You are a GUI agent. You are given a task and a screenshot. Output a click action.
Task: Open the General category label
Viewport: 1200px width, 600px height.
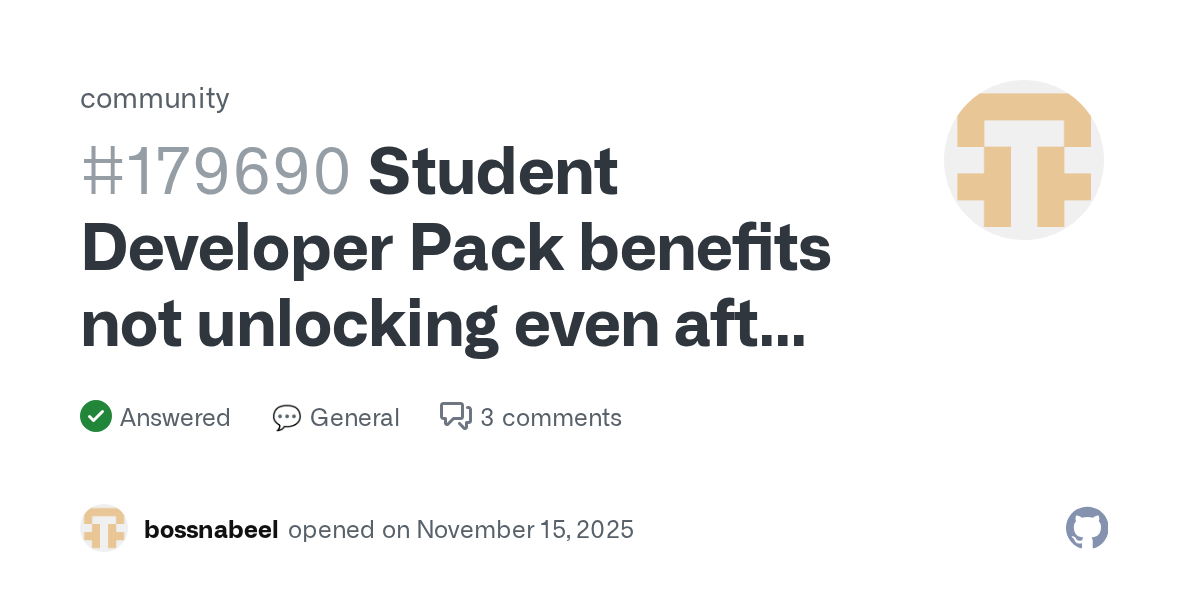[x=354, y=417]
